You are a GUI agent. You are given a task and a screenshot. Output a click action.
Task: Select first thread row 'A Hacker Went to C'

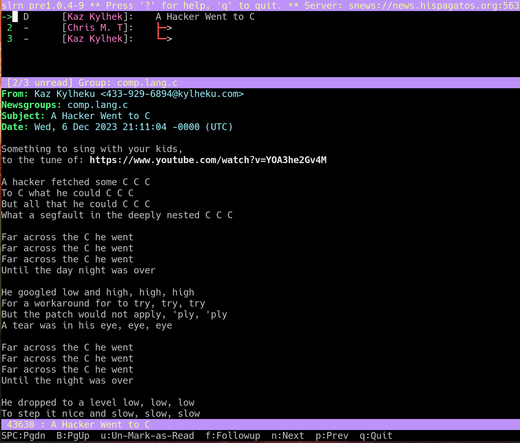coord(260,17)
